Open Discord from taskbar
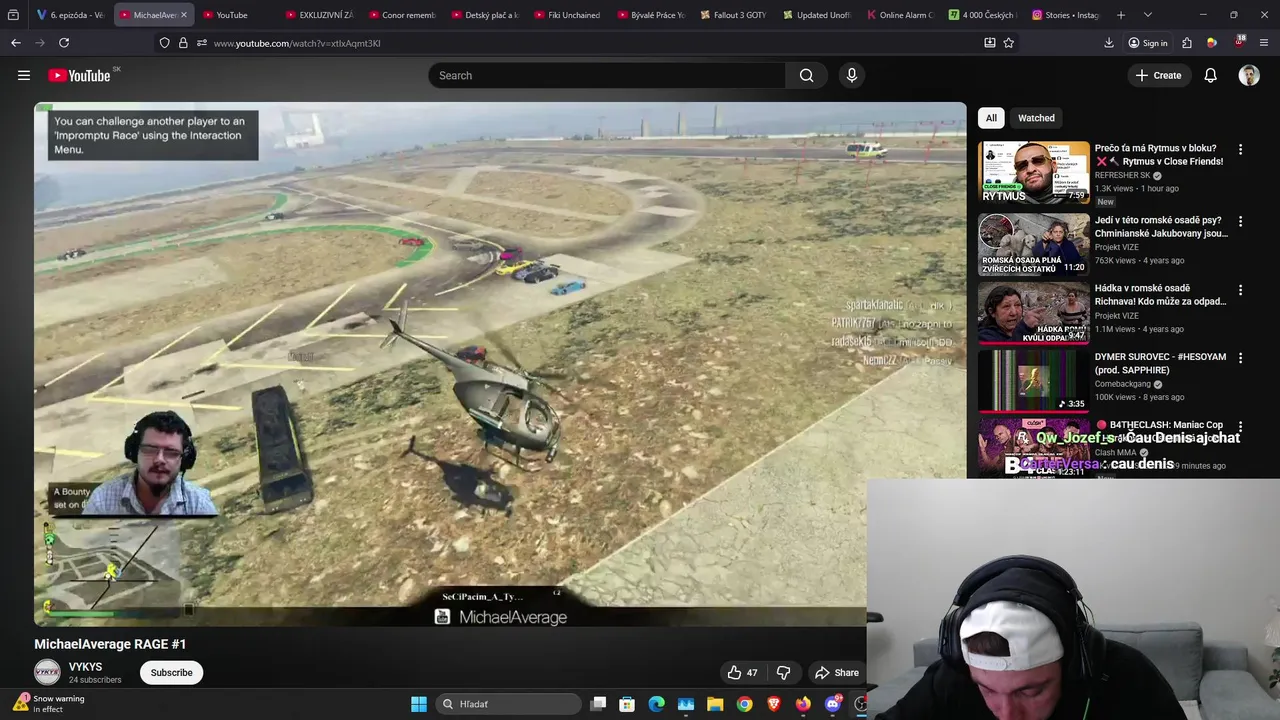The width and height of the screenshot is (1280, 720). (x=833, y=704)
